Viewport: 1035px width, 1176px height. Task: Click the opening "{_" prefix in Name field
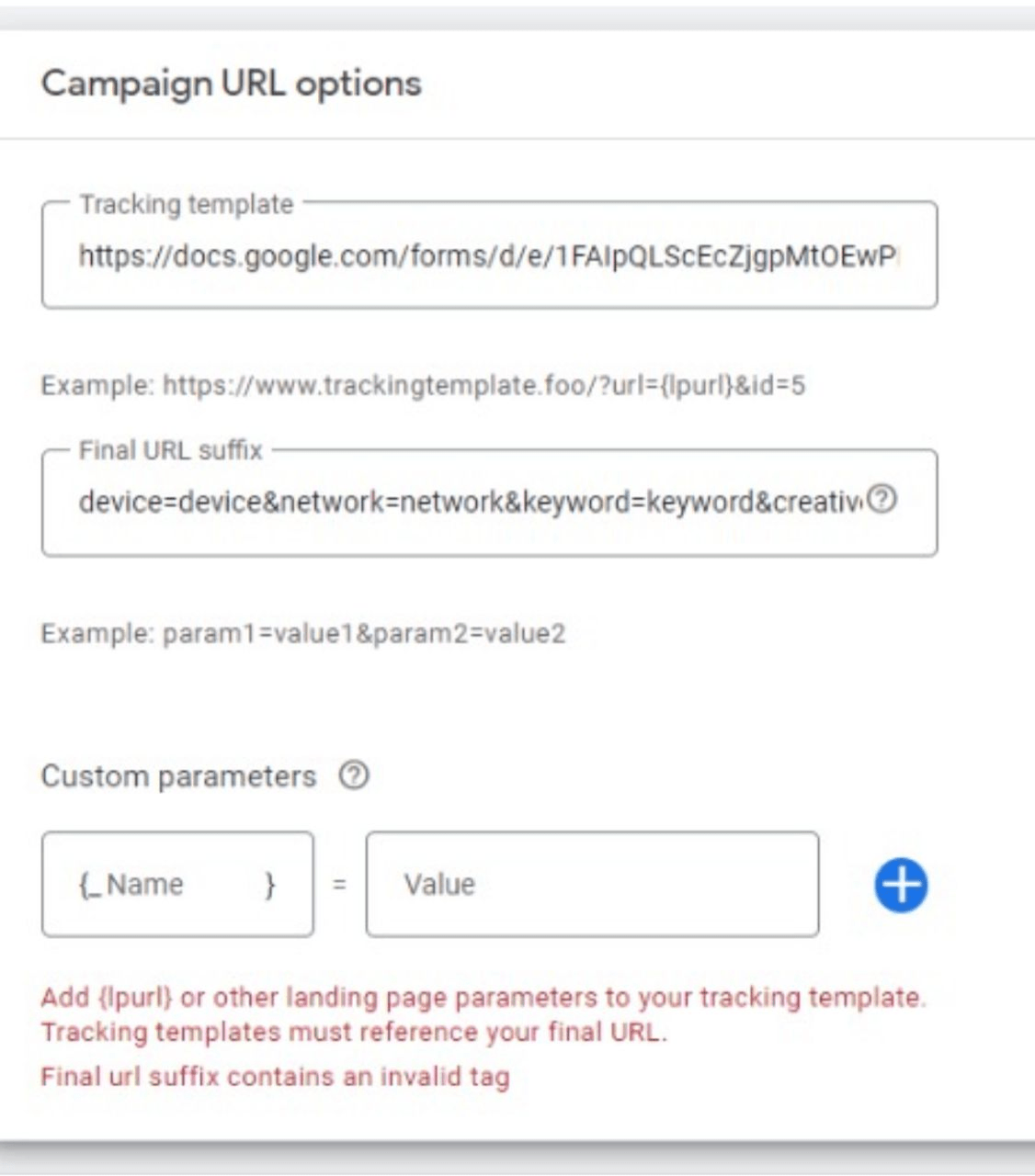90,885
